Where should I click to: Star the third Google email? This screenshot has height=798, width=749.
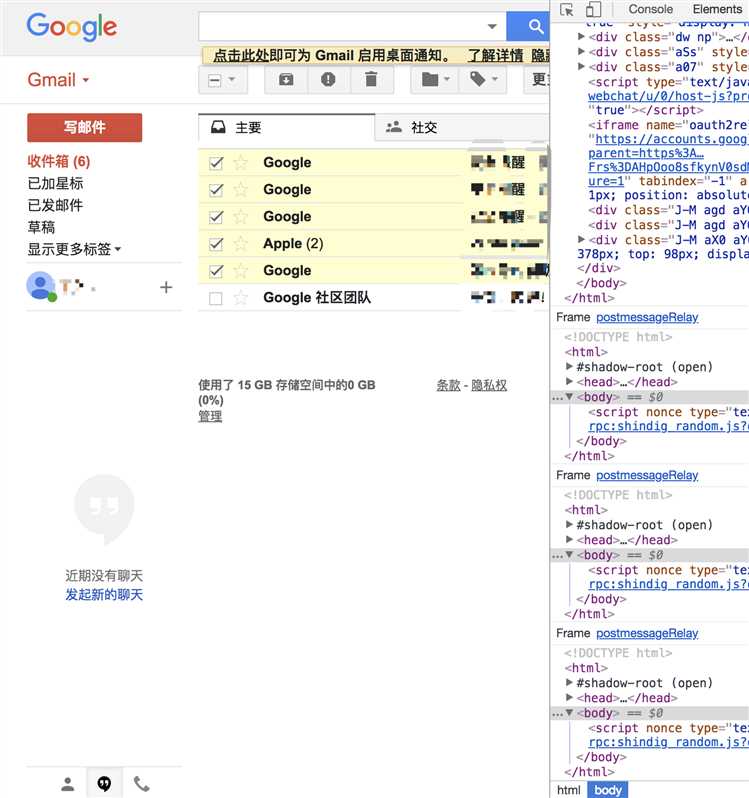tap(240, 217)
